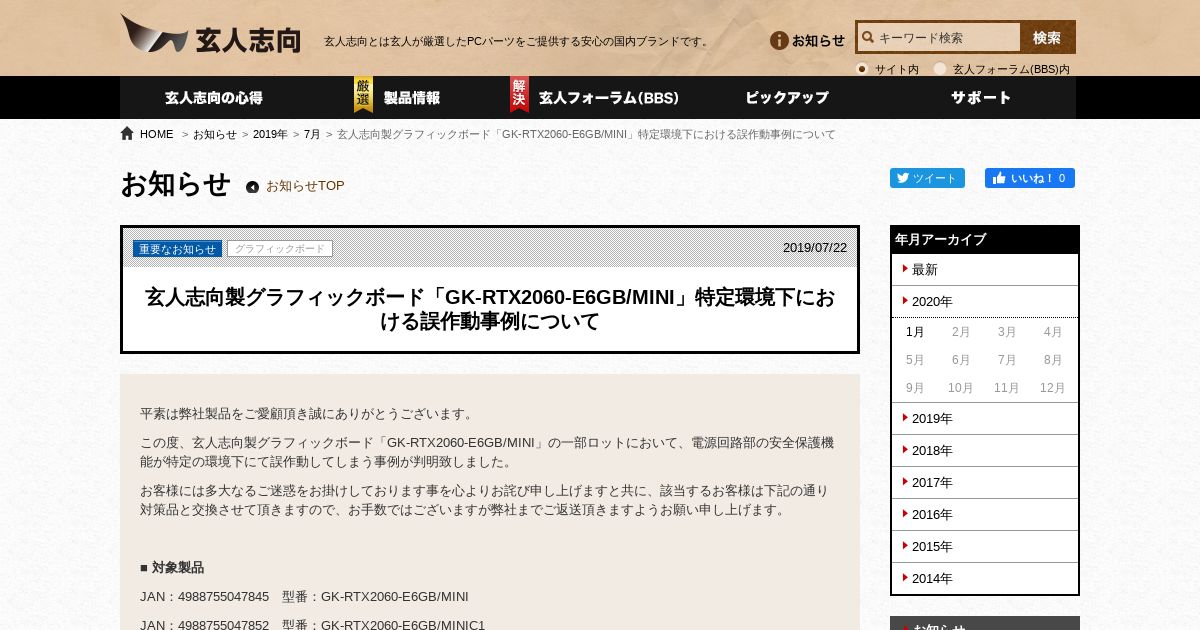Click the 検索 search button
The image size is (1200, 630).
[1047, 38]
